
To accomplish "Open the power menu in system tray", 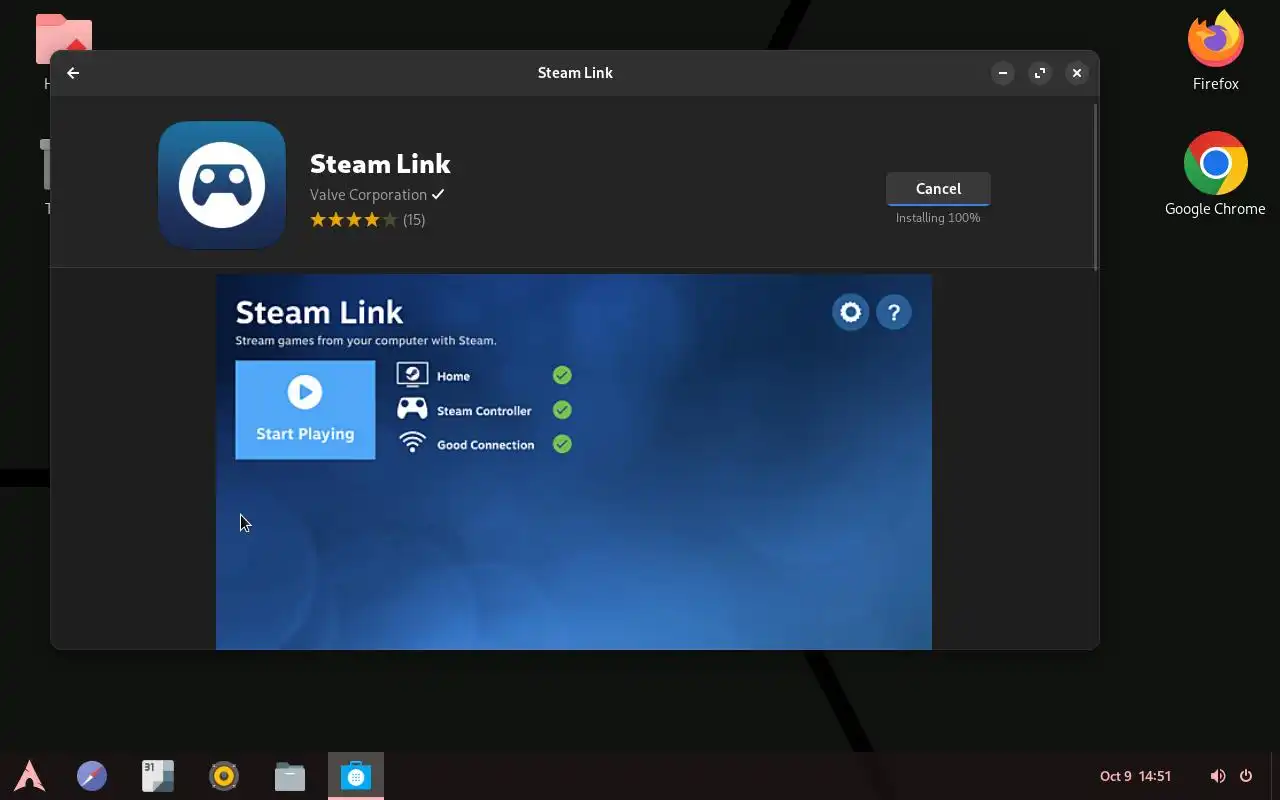I will [1246, 776].
